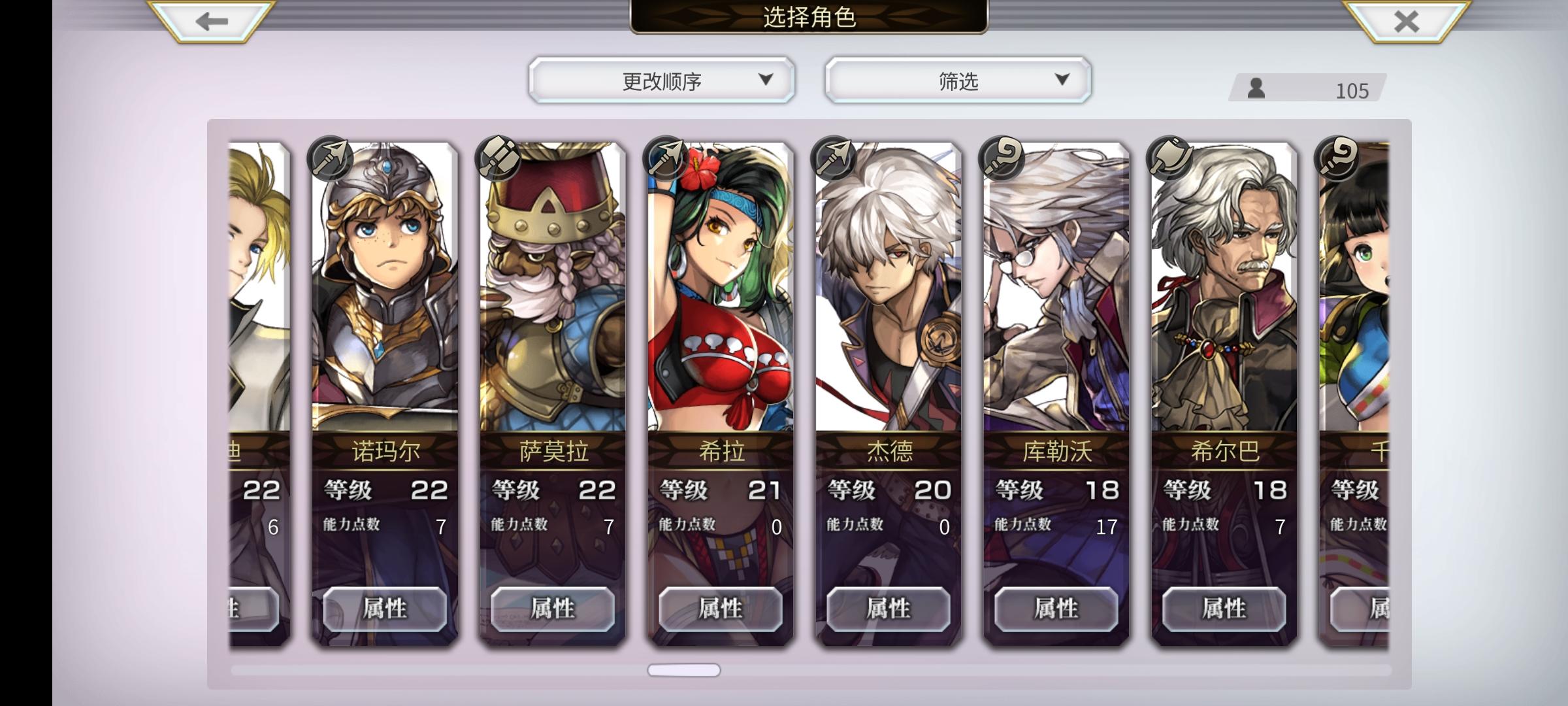
Task: Tap the spear class icon on 杰德's card
Action: (834, 158)
